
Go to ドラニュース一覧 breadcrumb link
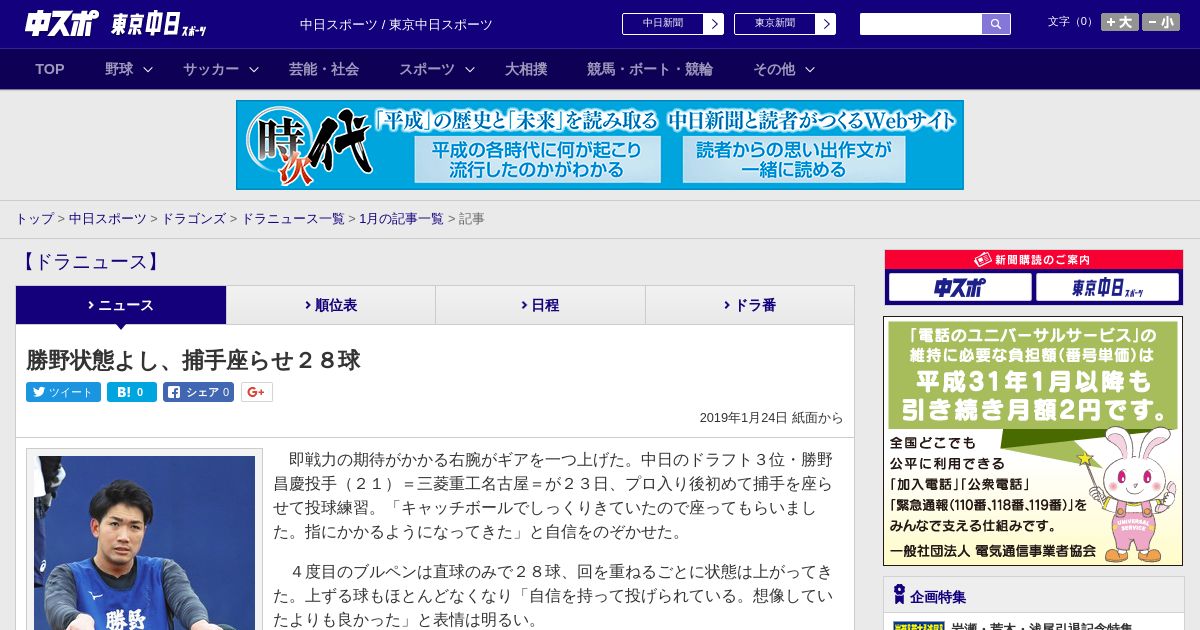point(292,219)
